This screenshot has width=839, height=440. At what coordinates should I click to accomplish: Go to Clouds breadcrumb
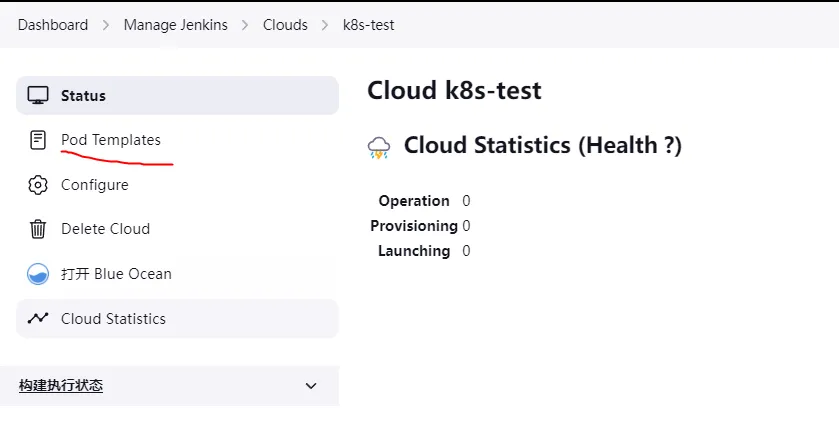285,25
